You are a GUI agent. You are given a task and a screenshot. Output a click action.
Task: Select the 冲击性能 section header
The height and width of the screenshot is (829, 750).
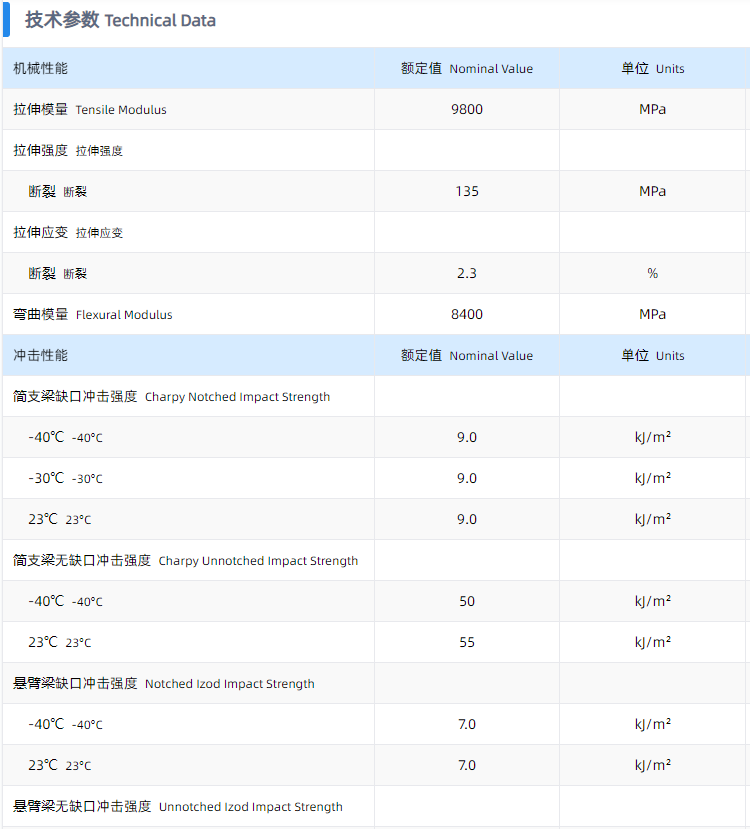click(41, 355)
